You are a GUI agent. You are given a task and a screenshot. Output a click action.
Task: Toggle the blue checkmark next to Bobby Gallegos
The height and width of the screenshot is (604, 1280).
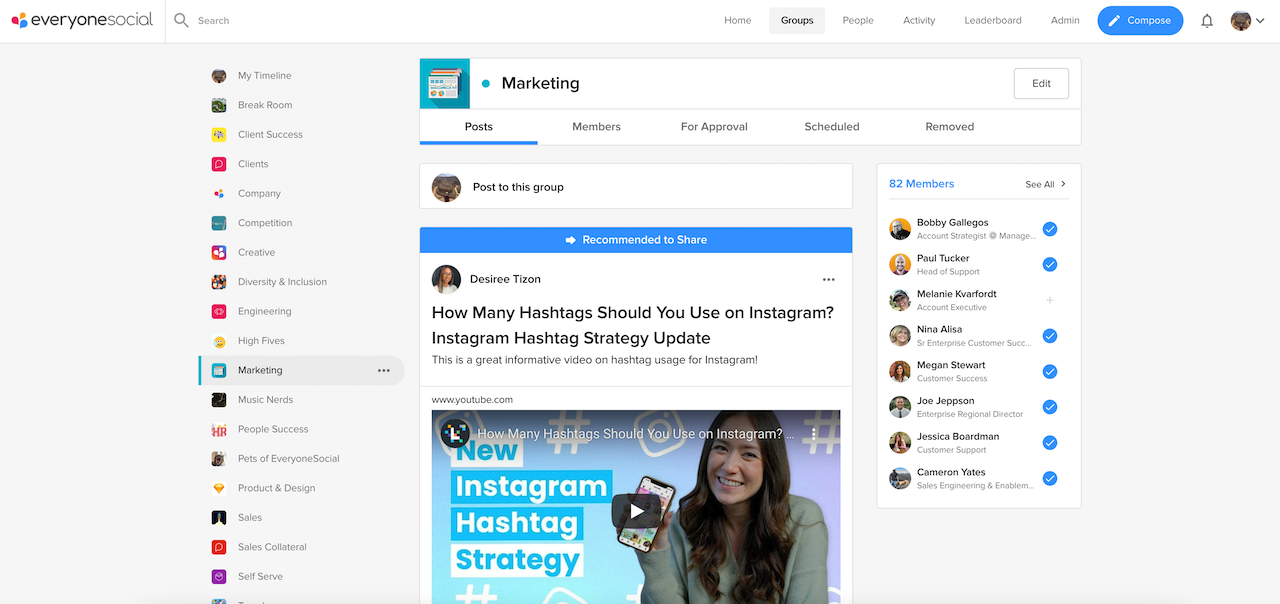pos(1049,229)
